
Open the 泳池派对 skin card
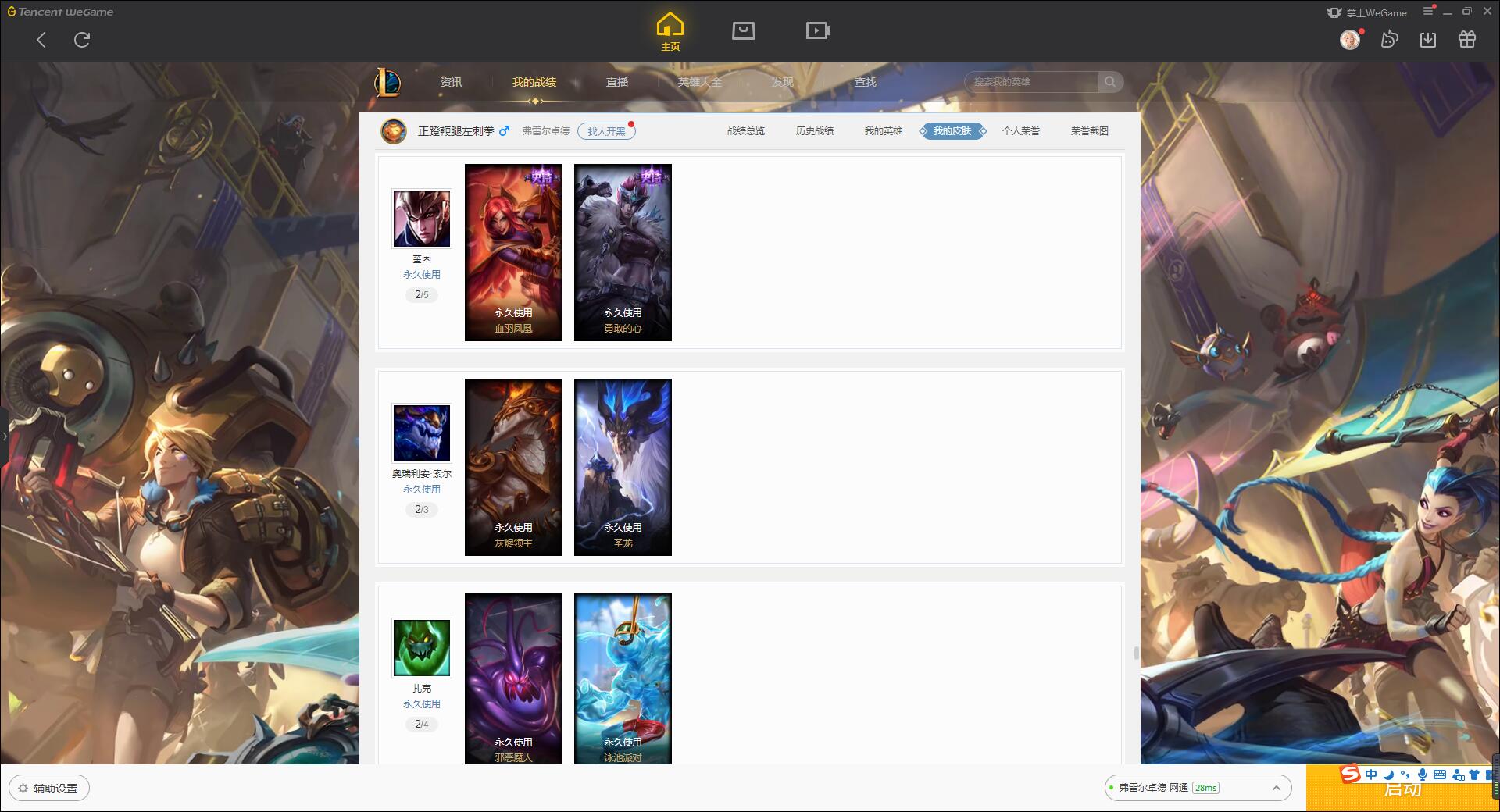[623, 678]
